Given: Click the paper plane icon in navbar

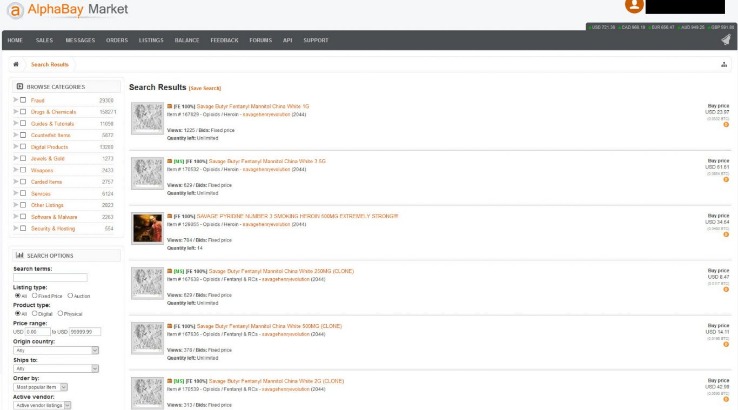Looking at the screenshot, I should pos(725,40).
